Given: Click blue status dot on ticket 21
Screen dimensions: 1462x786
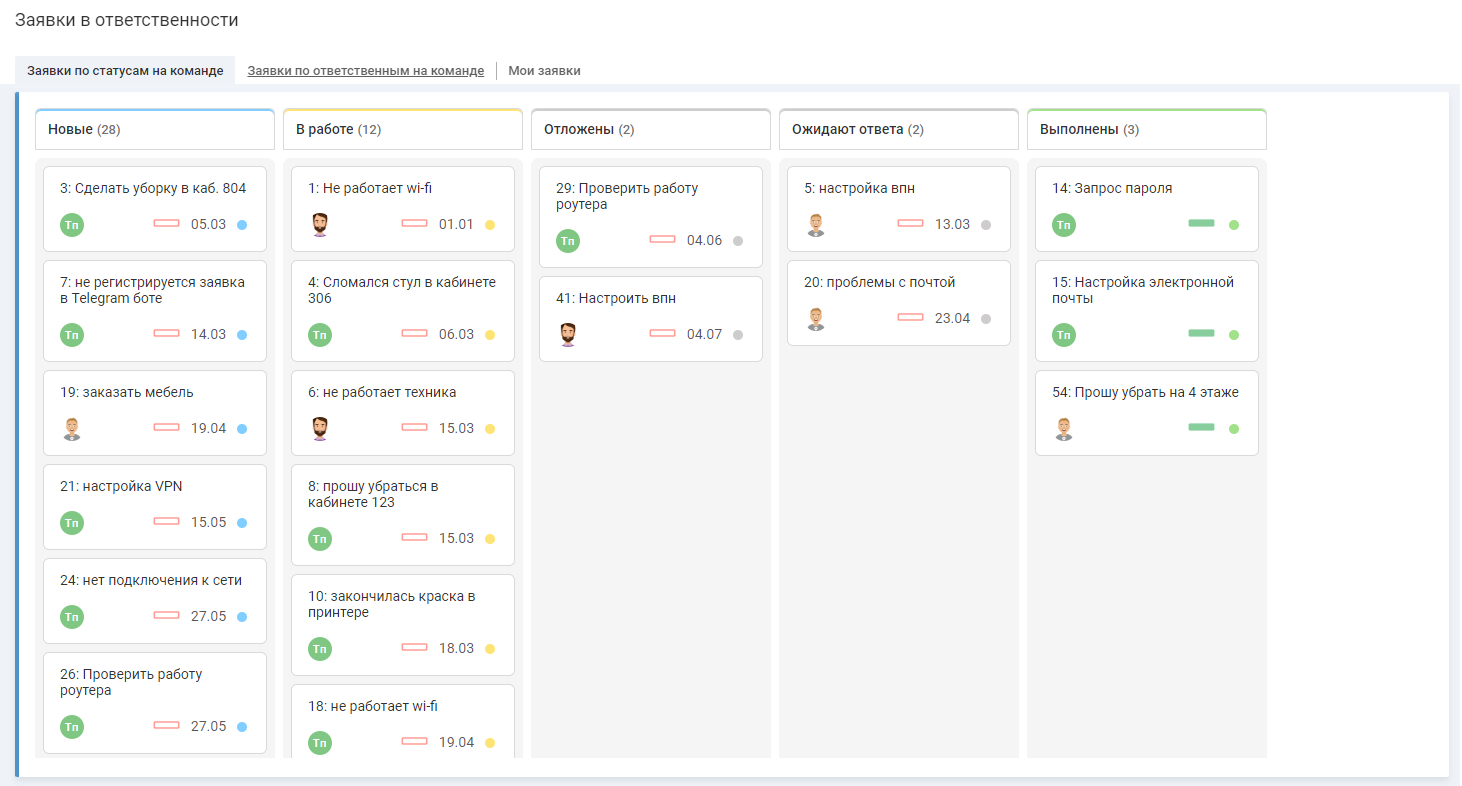Looking at the screenshot, I should pos(242,523).
